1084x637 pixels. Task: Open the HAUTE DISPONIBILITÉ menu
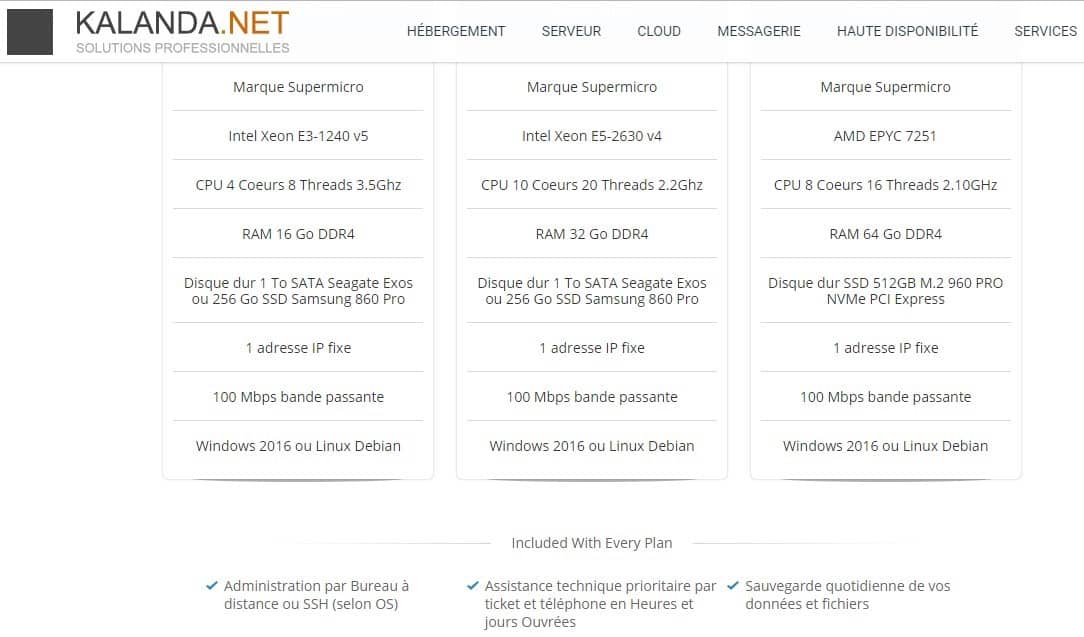pyautogui.click(x=907, y=31)
